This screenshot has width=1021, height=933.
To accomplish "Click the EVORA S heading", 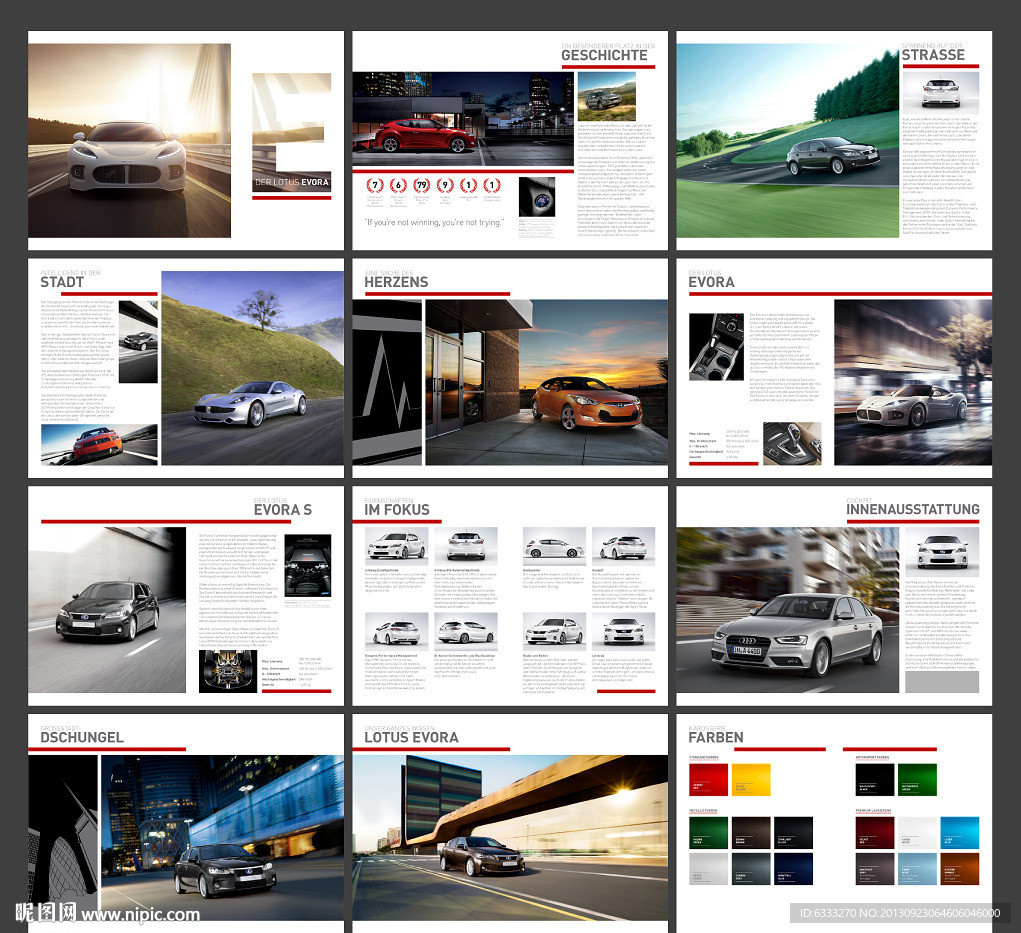I will pyautogui.click(x=283, y=510).
